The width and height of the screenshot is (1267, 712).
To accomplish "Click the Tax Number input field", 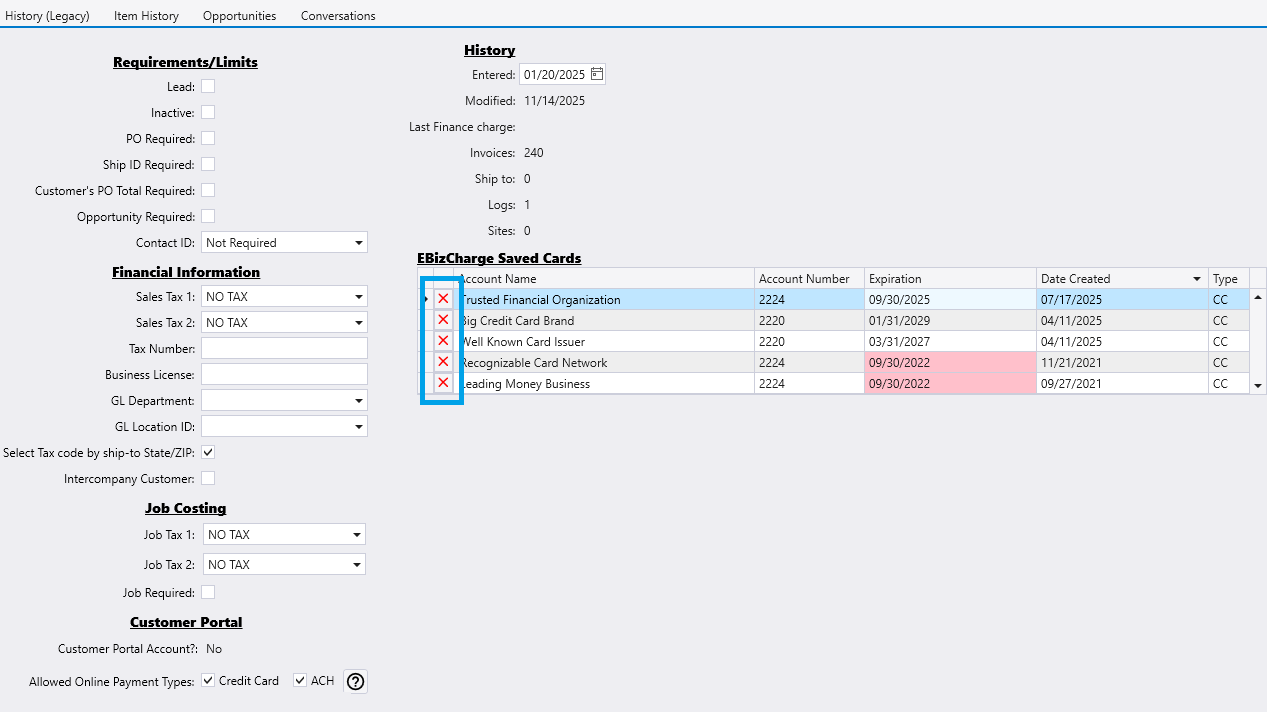I will [284, 348].
